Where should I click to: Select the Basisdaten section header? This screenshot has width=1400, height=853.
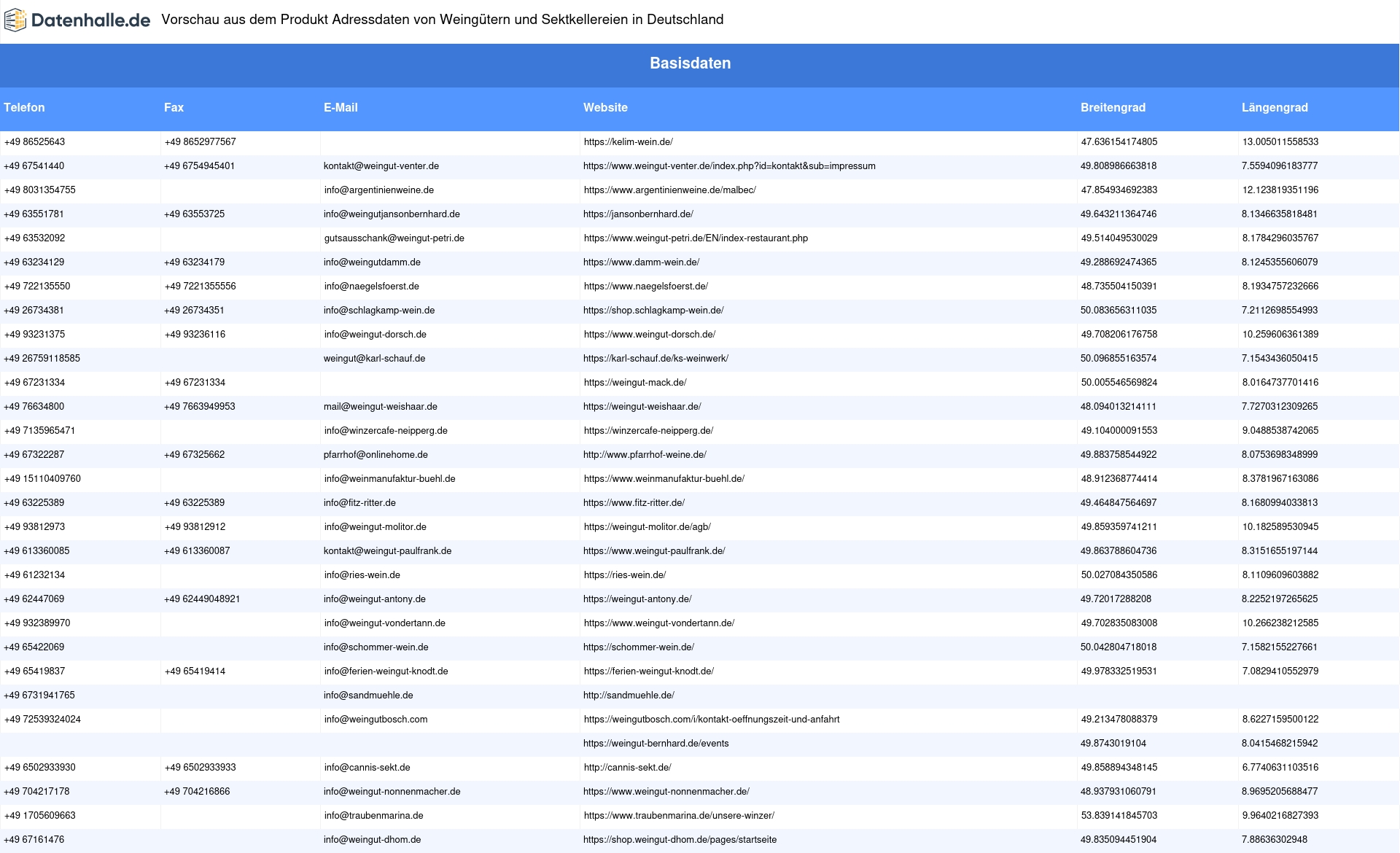coord(691,63)
